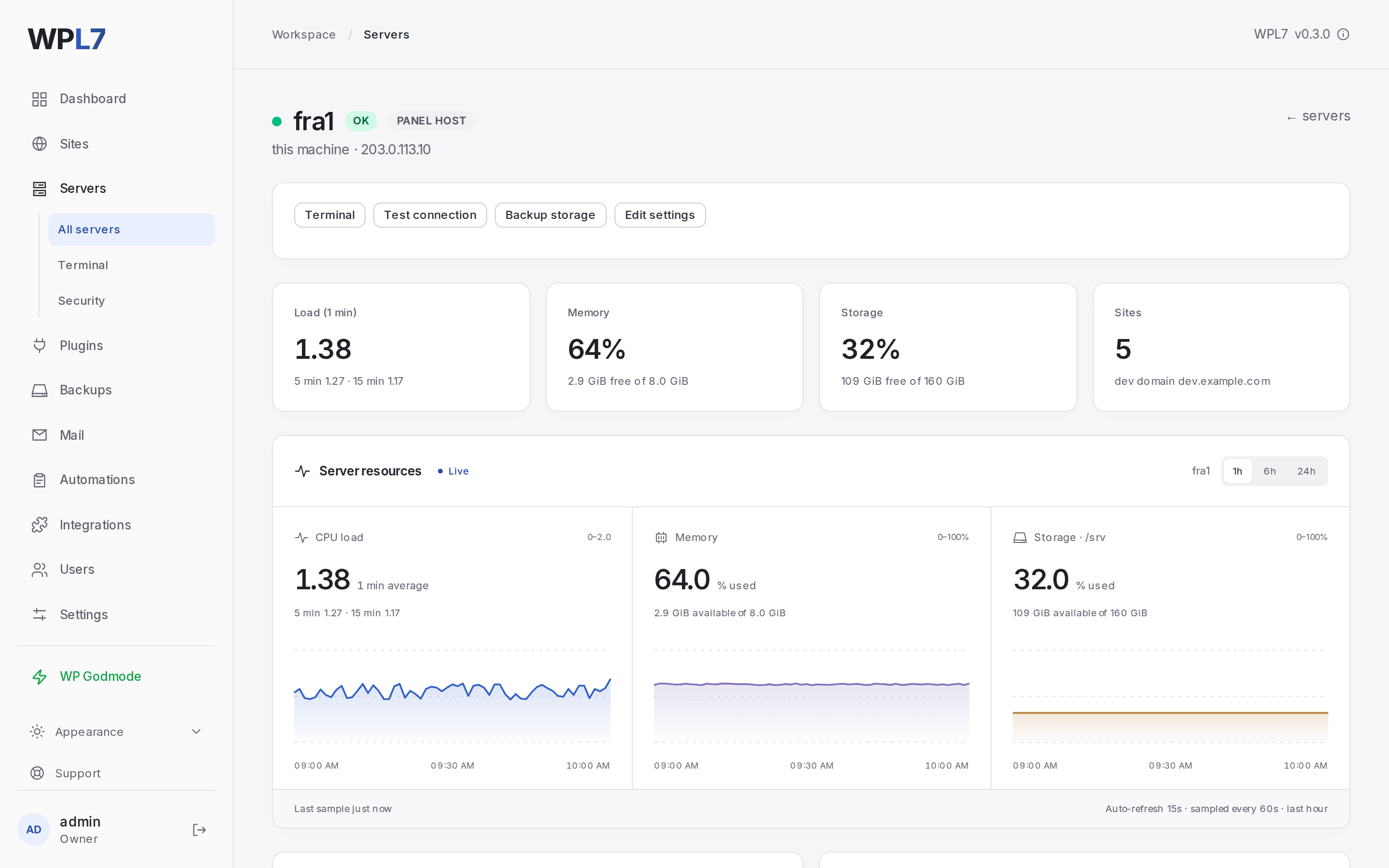Viewport: 1389px width, 868px height.
Task: Click the PANEL HOST badge
Action: pyautogui.click(x=431, y=121)
